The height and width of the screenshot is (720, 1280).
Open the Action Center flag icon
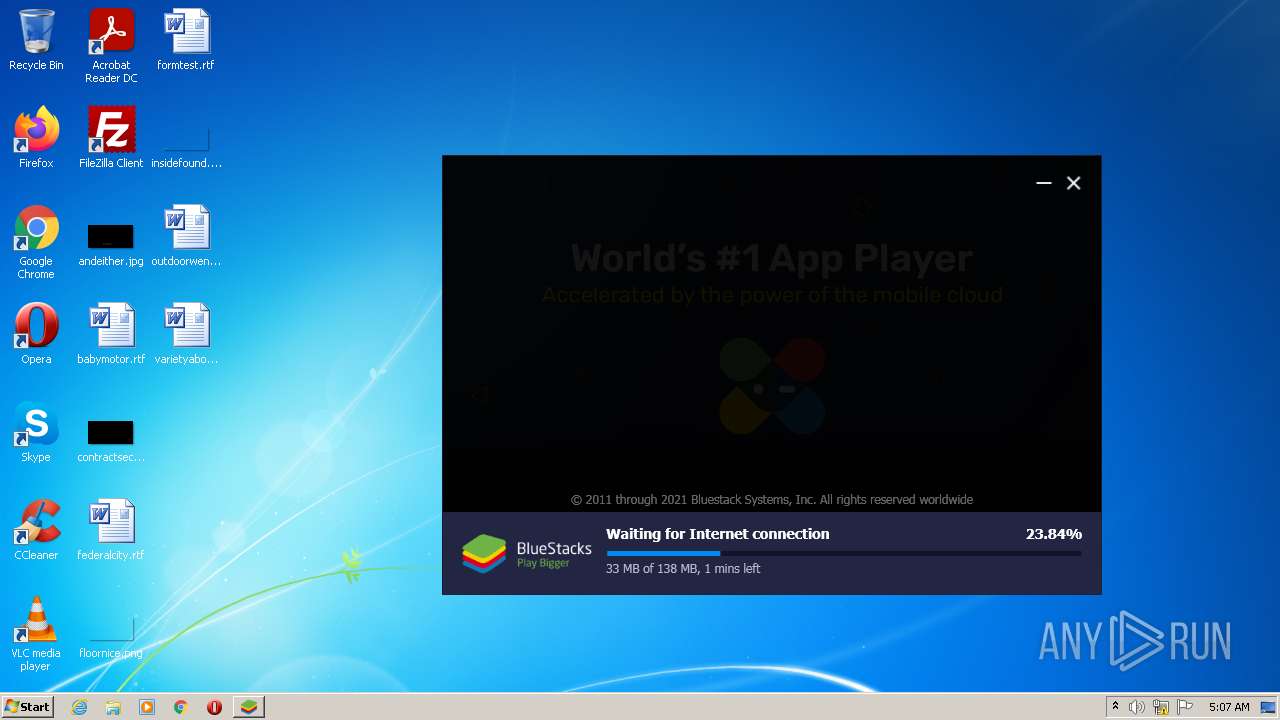pos(1185,707)
